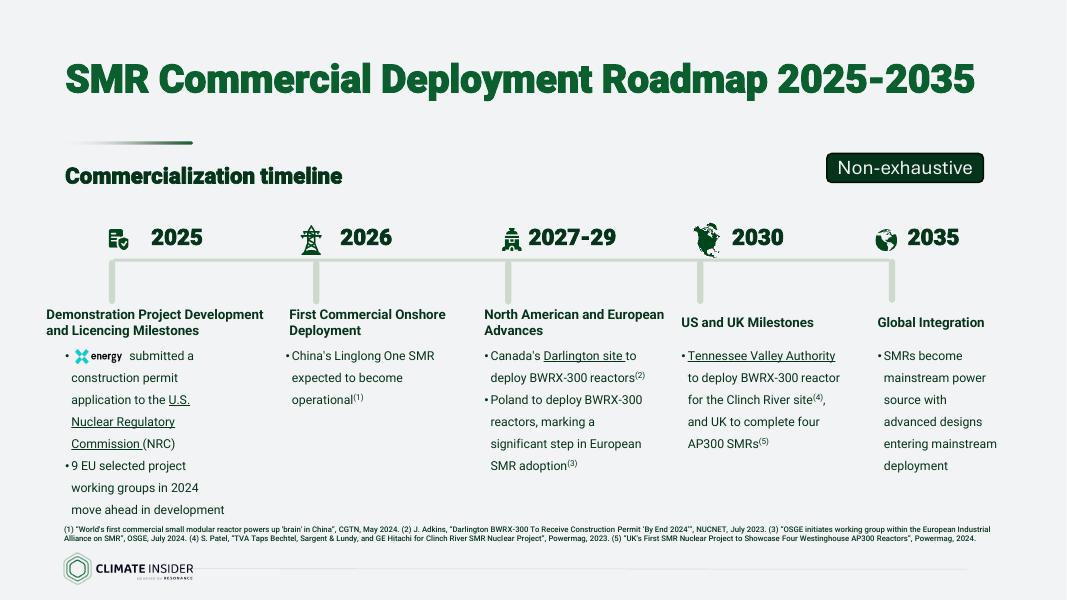
Task: Click the CLIMATE INSIDER wordmark text
Action: (x=144, y=569)
